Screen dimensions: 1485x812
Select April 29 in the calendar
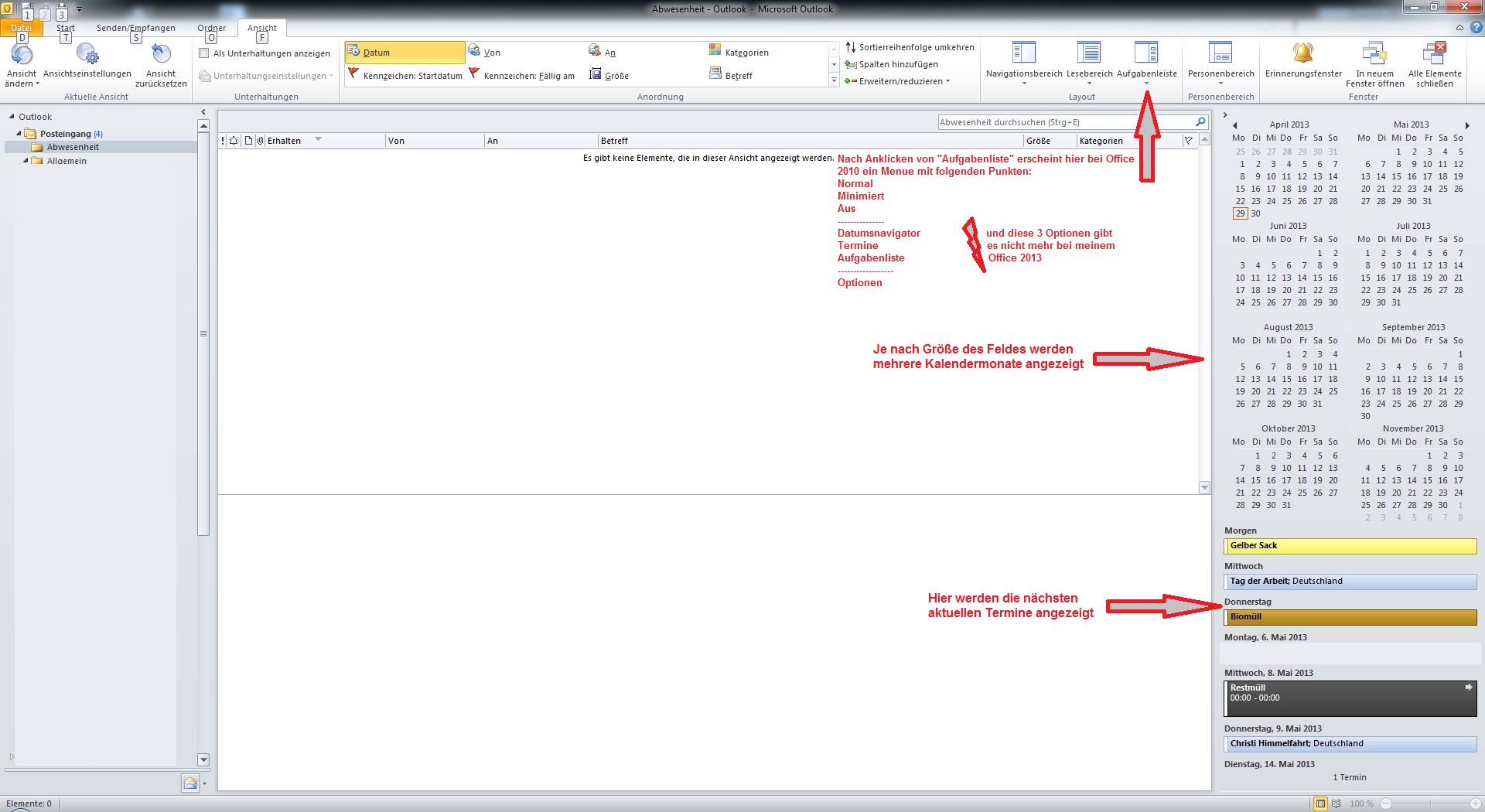click(1240, 213)
